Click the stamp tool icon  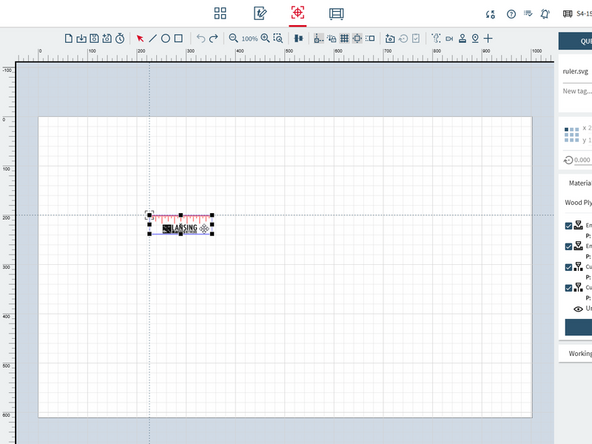pos(462,38)
